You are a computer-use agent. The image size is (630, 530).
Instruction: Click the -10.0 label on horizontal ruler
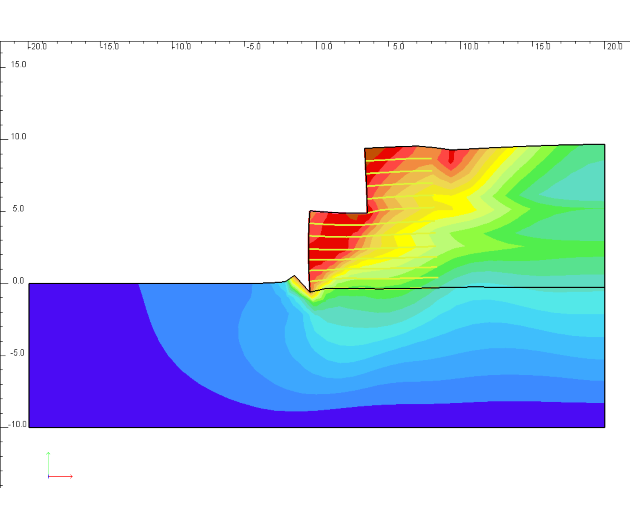182,47
